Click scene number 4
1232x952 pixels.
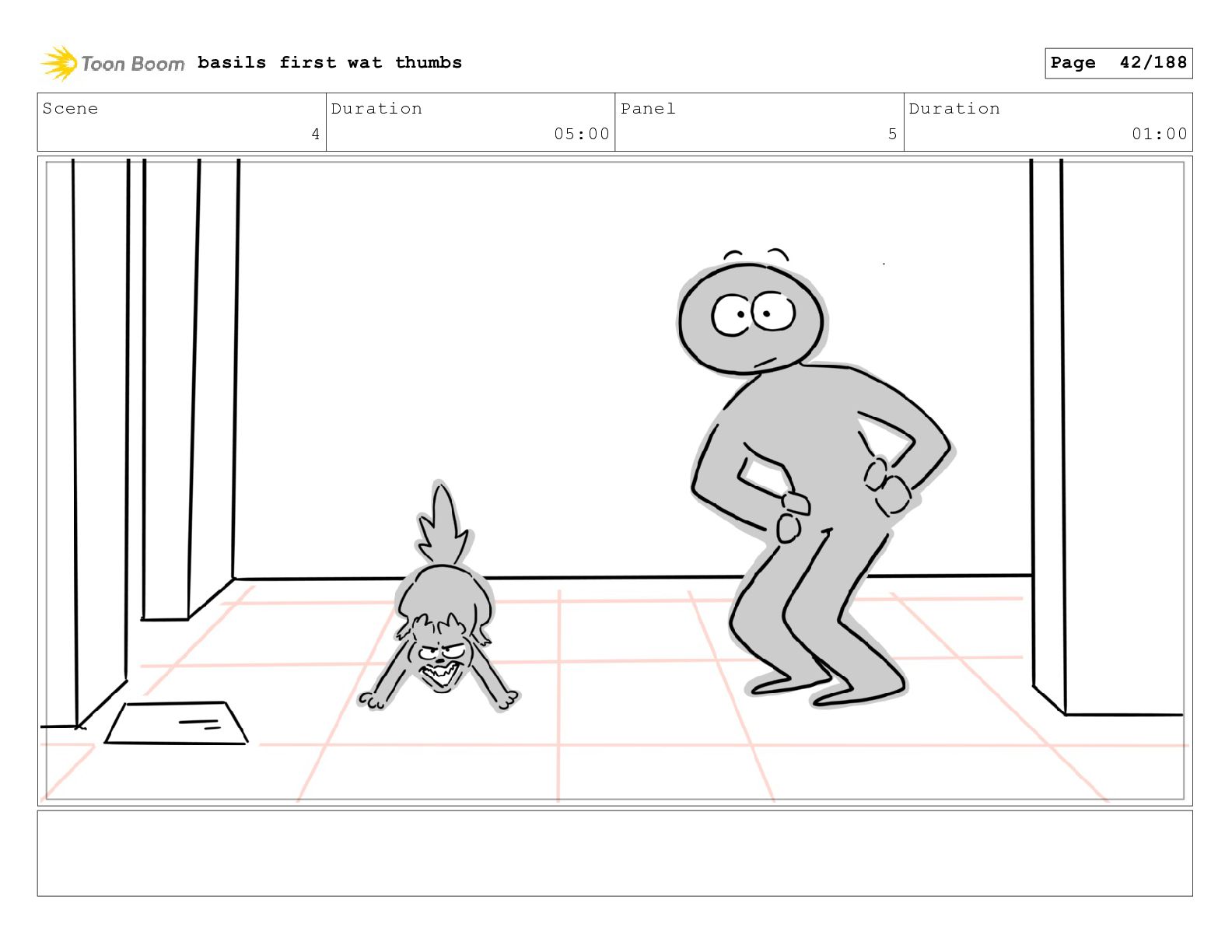[x=316, y=134]
